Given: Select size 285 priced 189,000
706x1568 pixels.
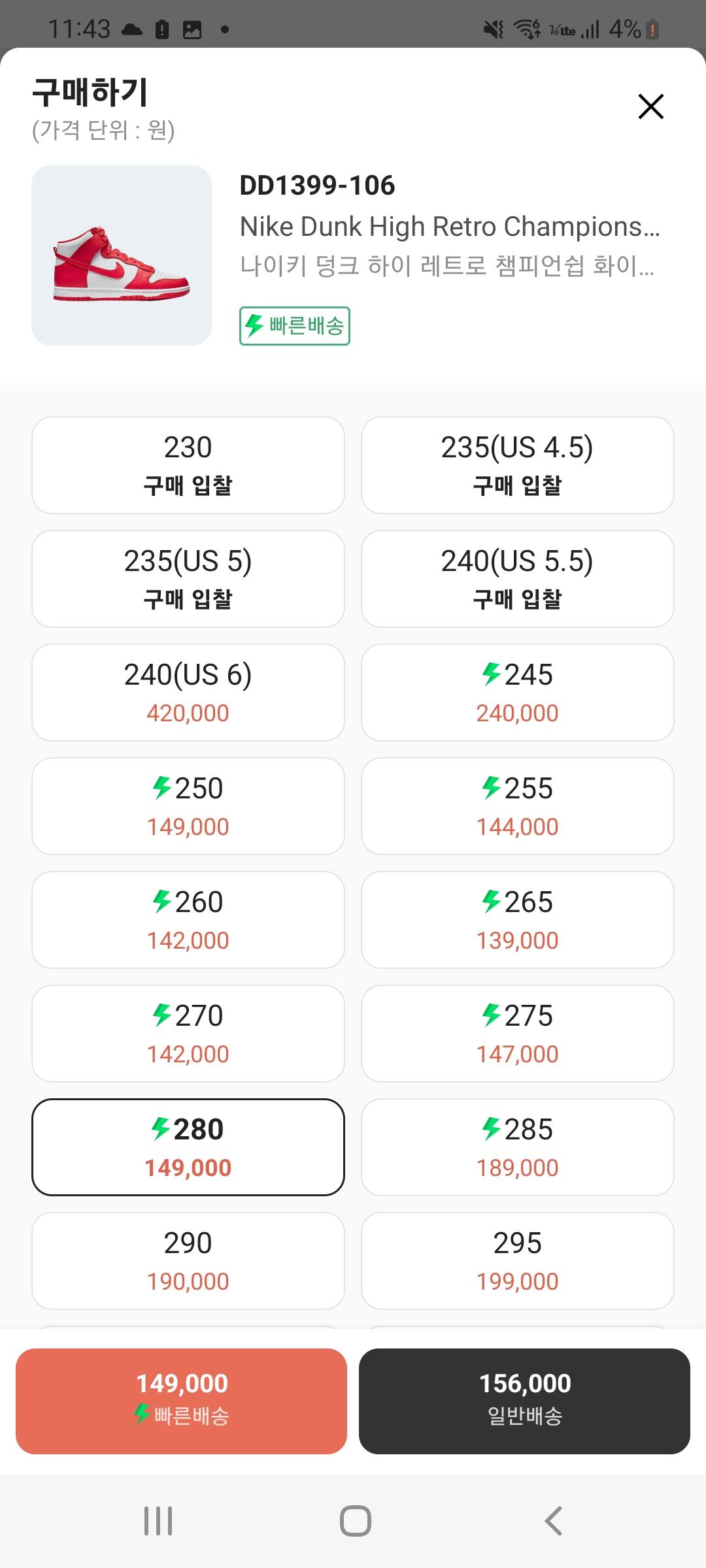Looking at the screenshot, I should point(517,1147).
